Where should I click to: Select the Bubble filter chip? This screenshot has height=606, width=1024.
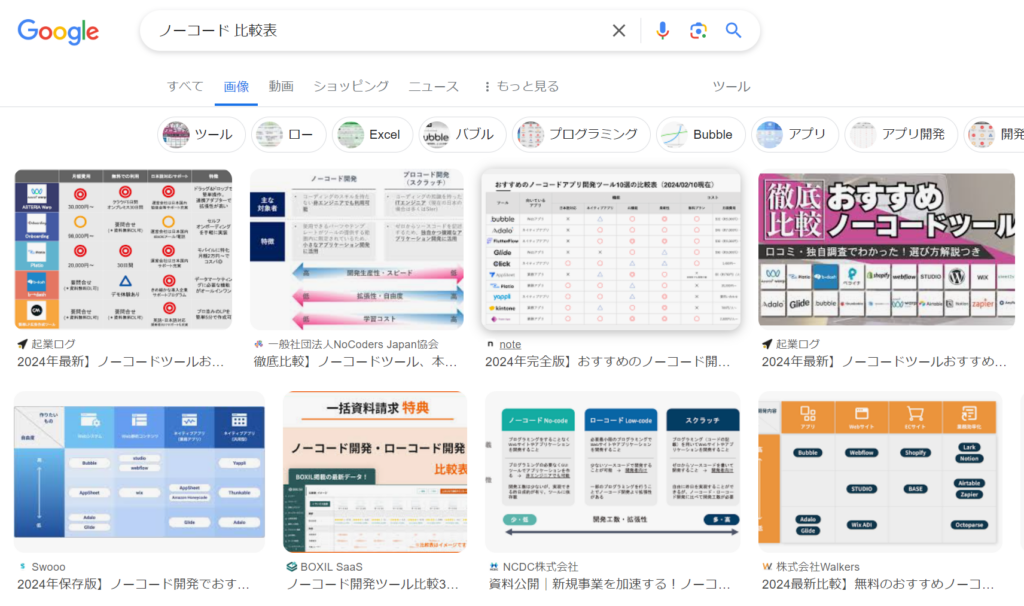coord(701,135)
